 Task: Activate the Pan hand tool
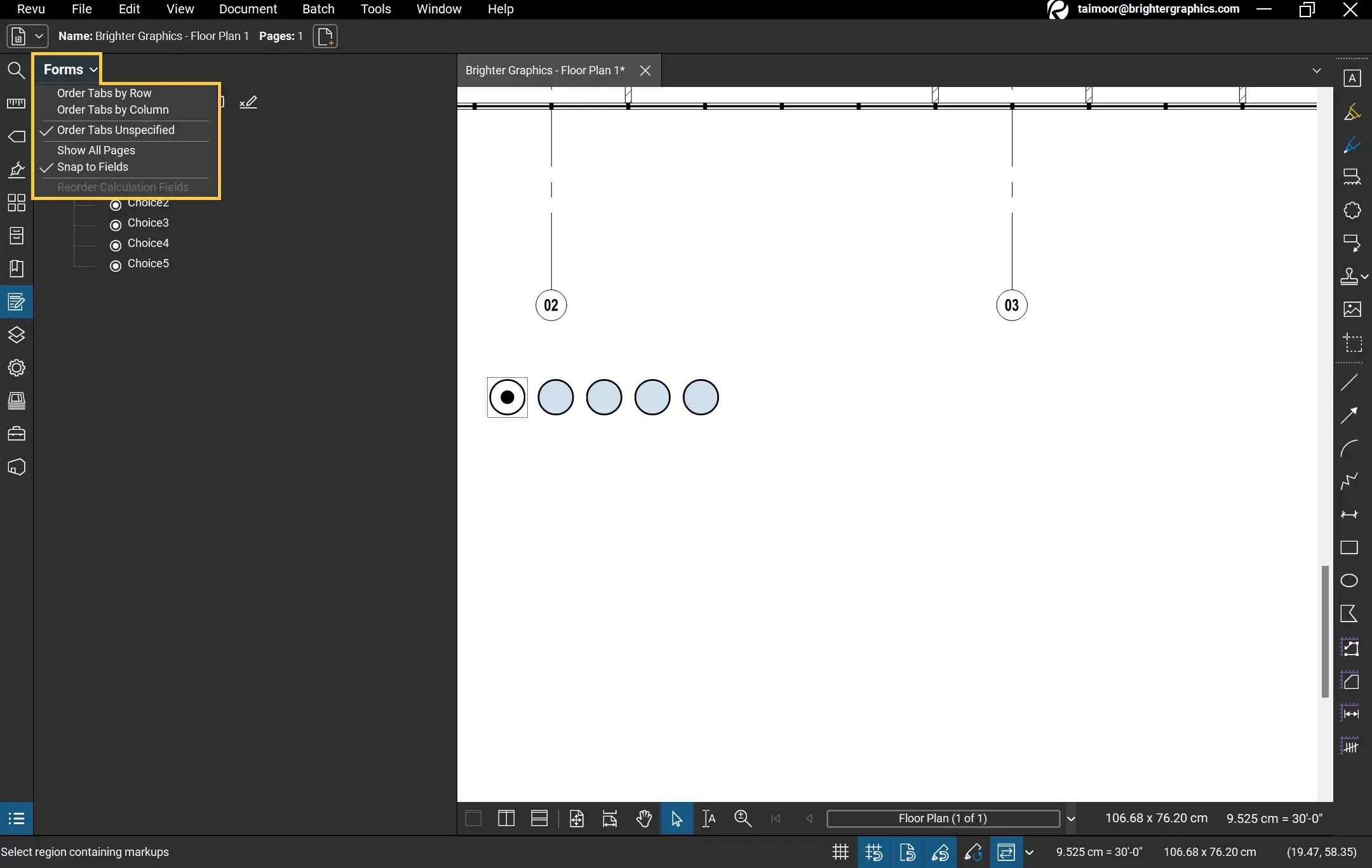pyautogui.click(x=644, y=818)
